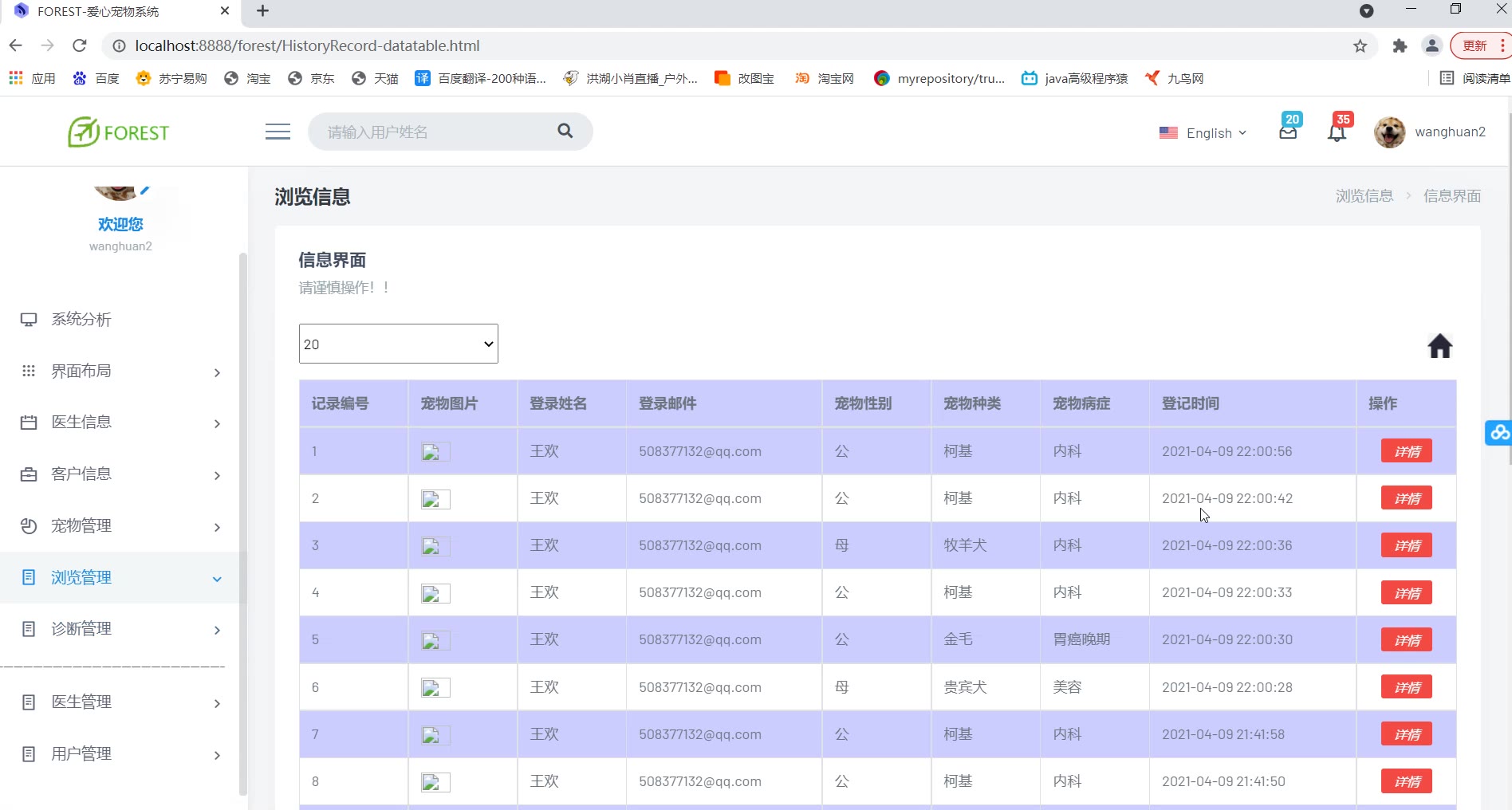This screenshot has width=1512, height=810.
Task: Open the 阅读清单 reading list
Action: (1475, 78)
